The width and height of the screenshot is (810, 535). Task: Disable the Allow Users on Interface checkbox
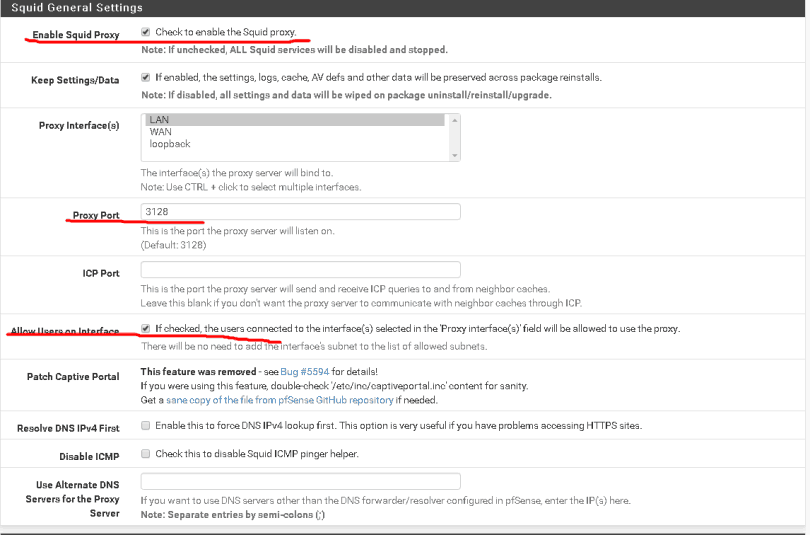pyautogui.click(x=146, y=328)
